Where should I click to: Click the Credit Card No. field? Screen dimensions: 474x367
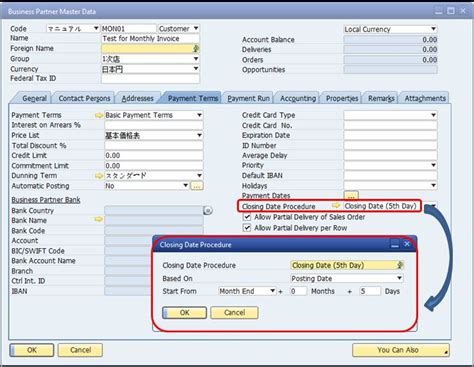tap(390, 125)
